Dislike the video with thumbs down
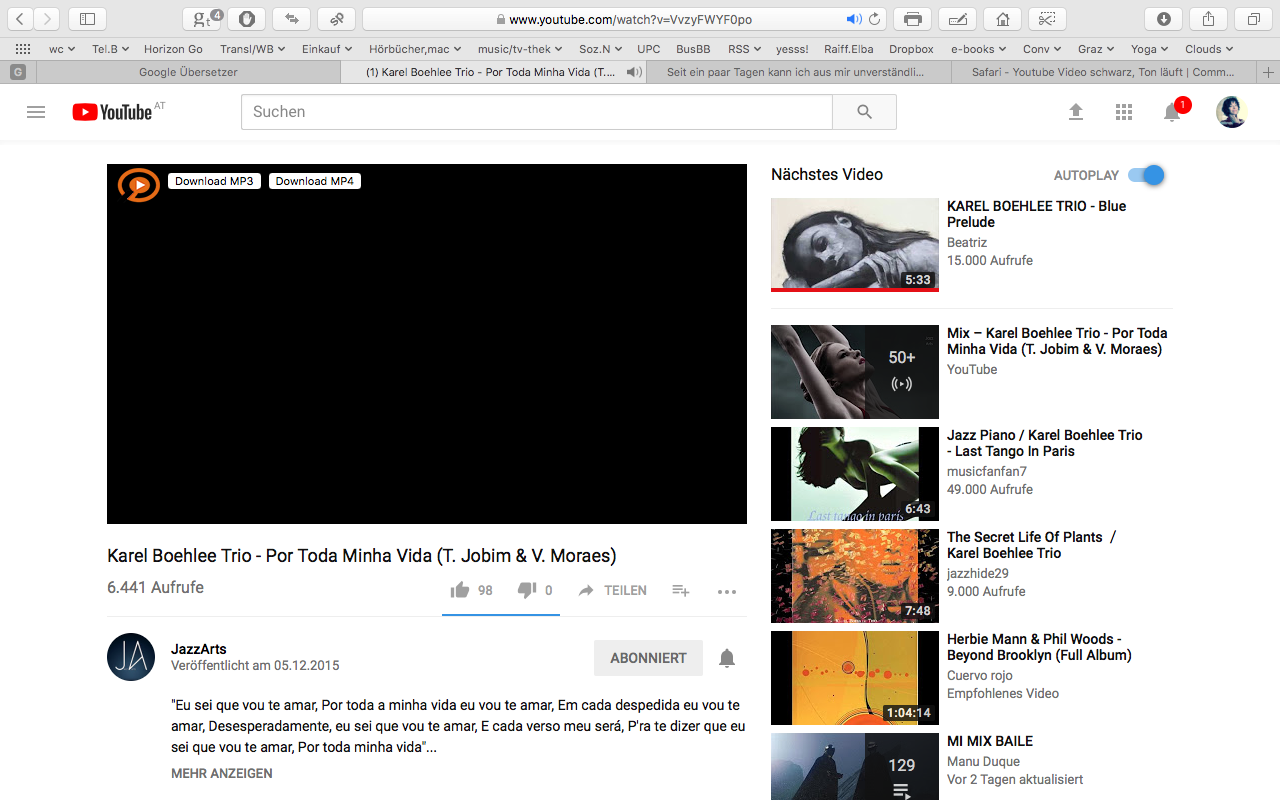 click(527, 590)
